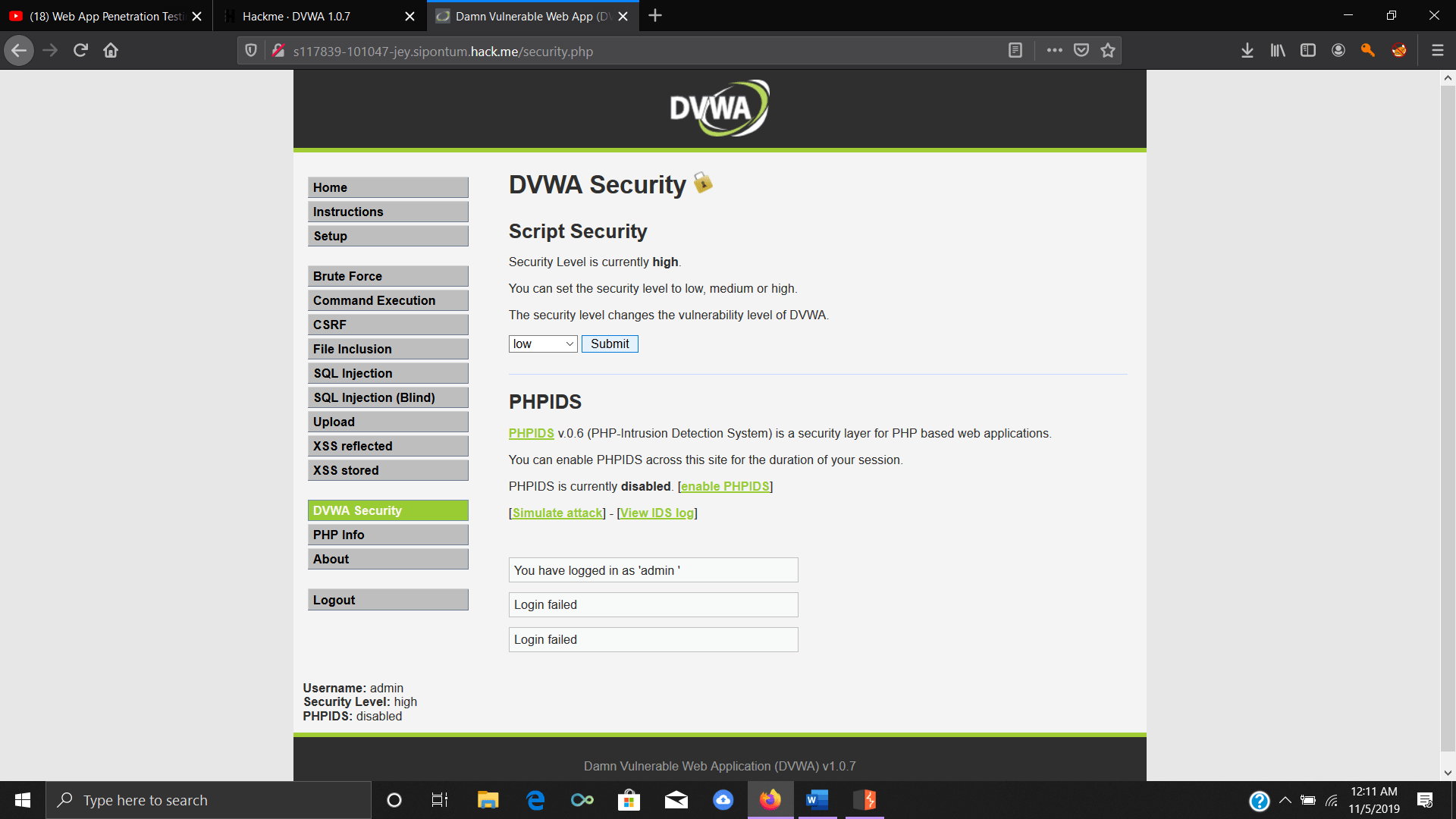This screenshot has height=819, width=1456.
Task: Click the fox extension icon in toolbar
Action: coord(1399,51)
